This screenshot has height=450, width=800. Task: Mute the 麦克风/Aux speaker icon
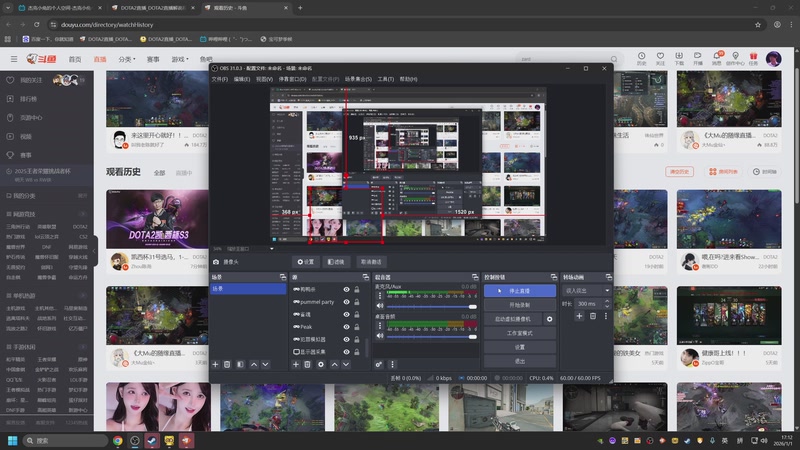(379, 305)
